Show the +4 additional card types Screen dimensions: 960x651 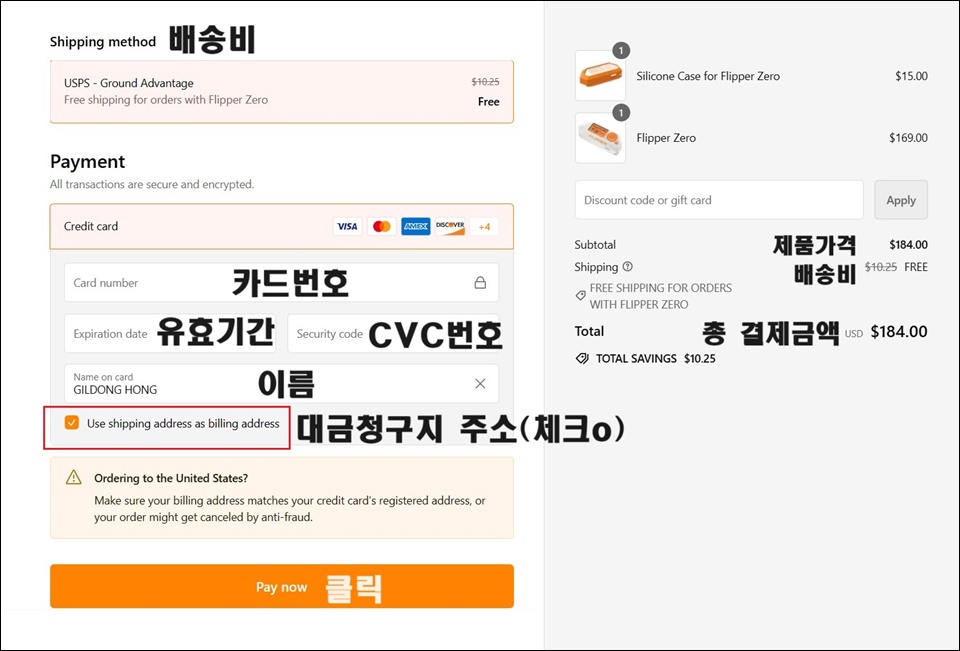(484, 227)
